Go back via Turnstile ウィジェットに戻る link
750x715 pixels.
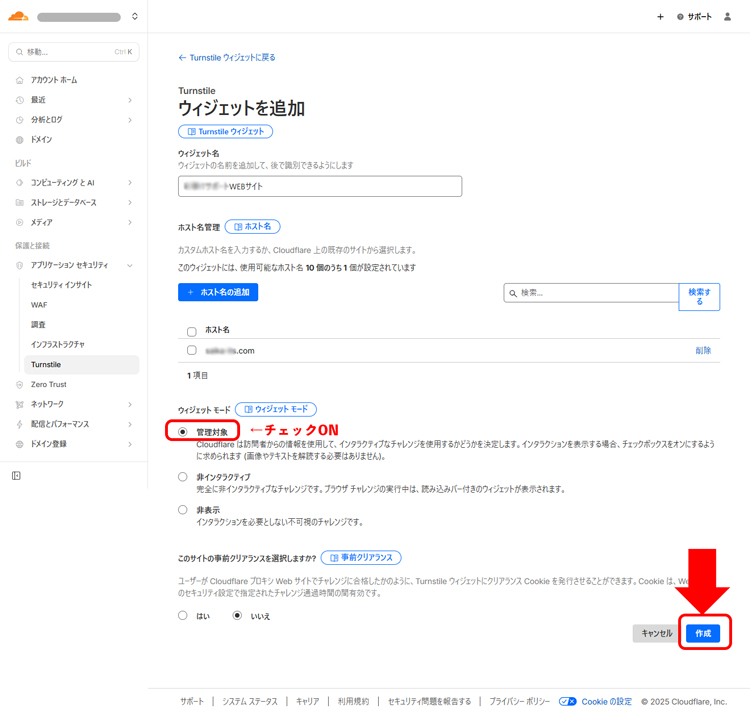coord(227,57)
